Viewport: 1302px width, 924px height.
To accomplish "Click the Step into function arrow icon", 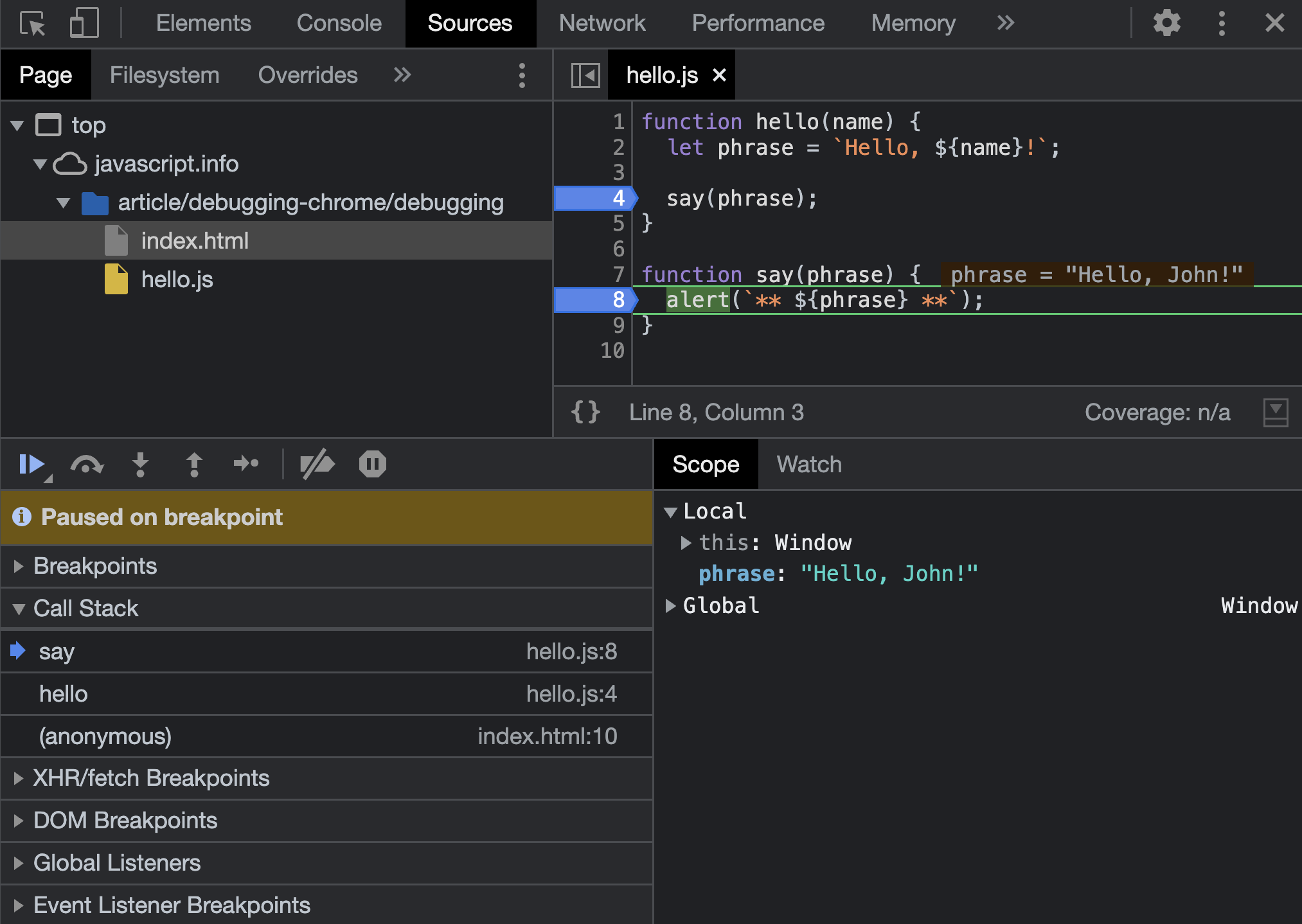I will coord(140,464).
